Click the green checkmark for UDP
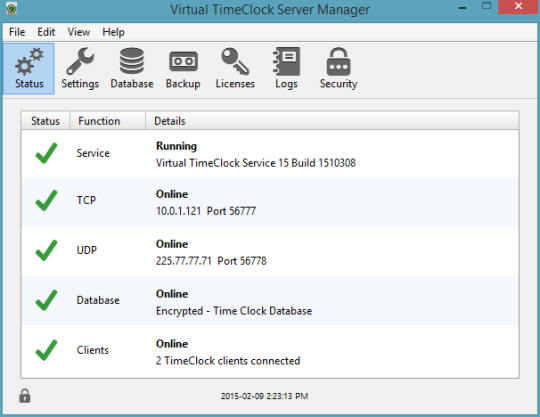This screenshot has width=540, height=417. coord(46,250)
